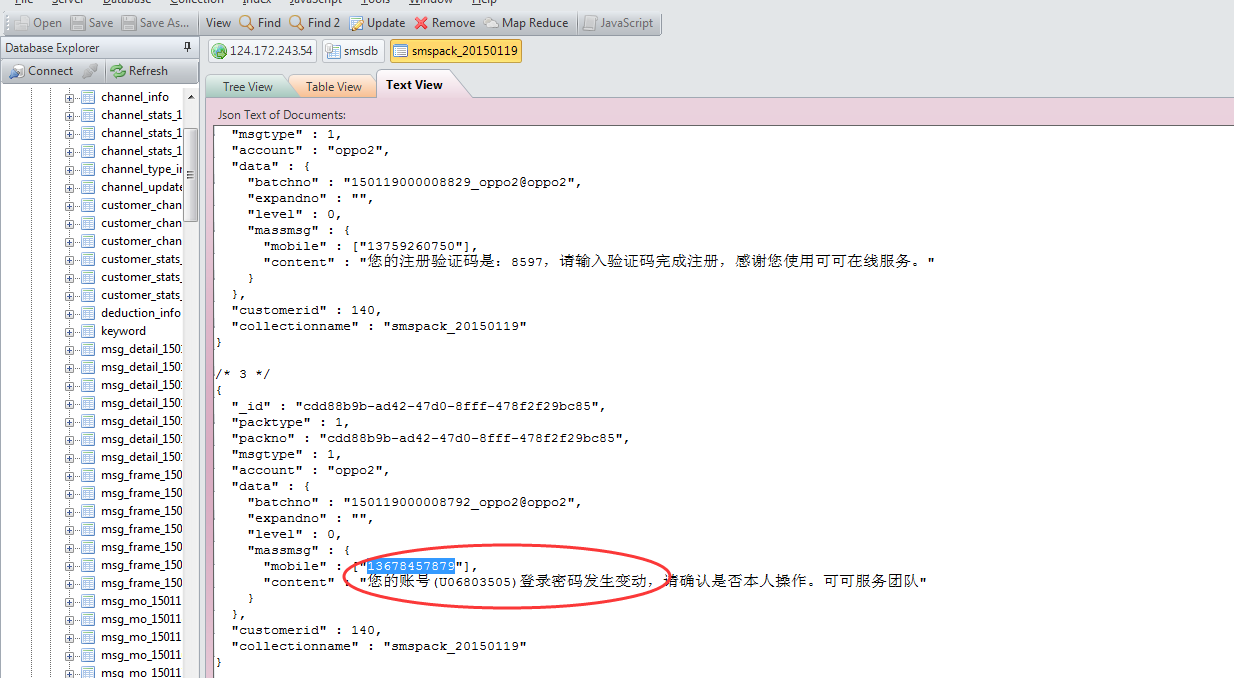Expand the channel_type_in collection node

click(70, 169)
